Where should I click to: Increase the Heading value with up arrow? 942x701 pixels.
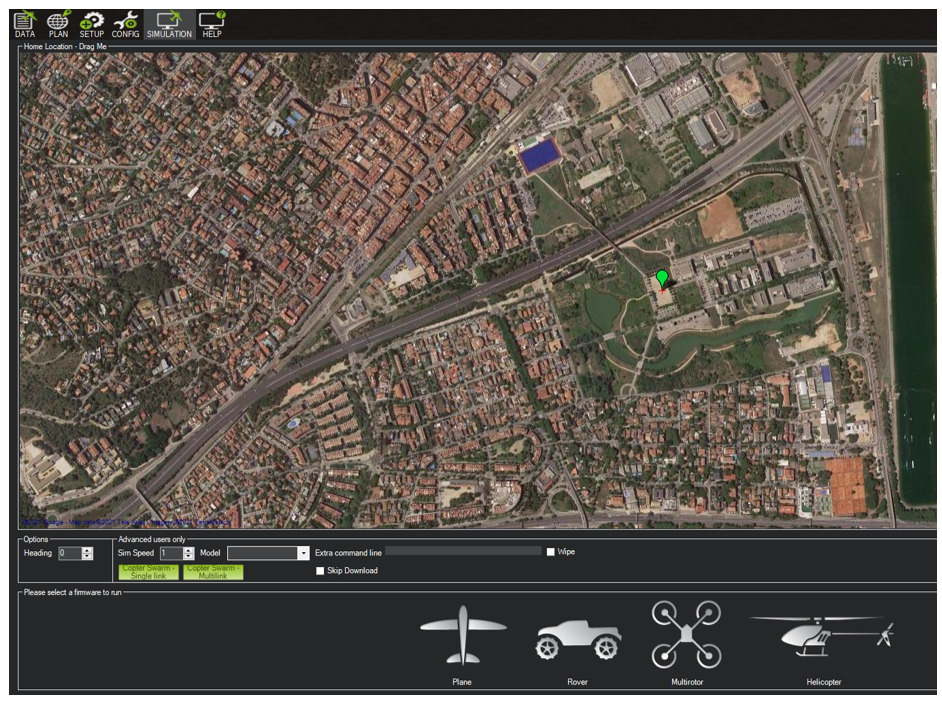pos(88,550)
